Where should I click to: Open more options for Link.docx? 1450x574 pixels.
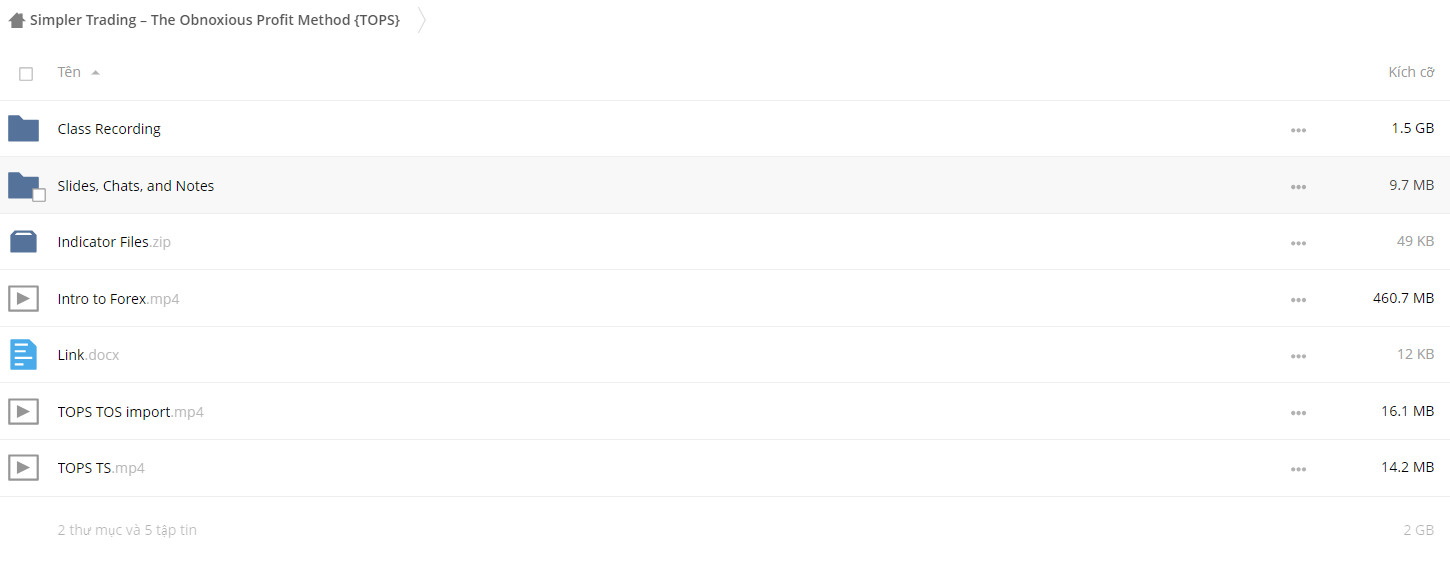point(1298,356)
